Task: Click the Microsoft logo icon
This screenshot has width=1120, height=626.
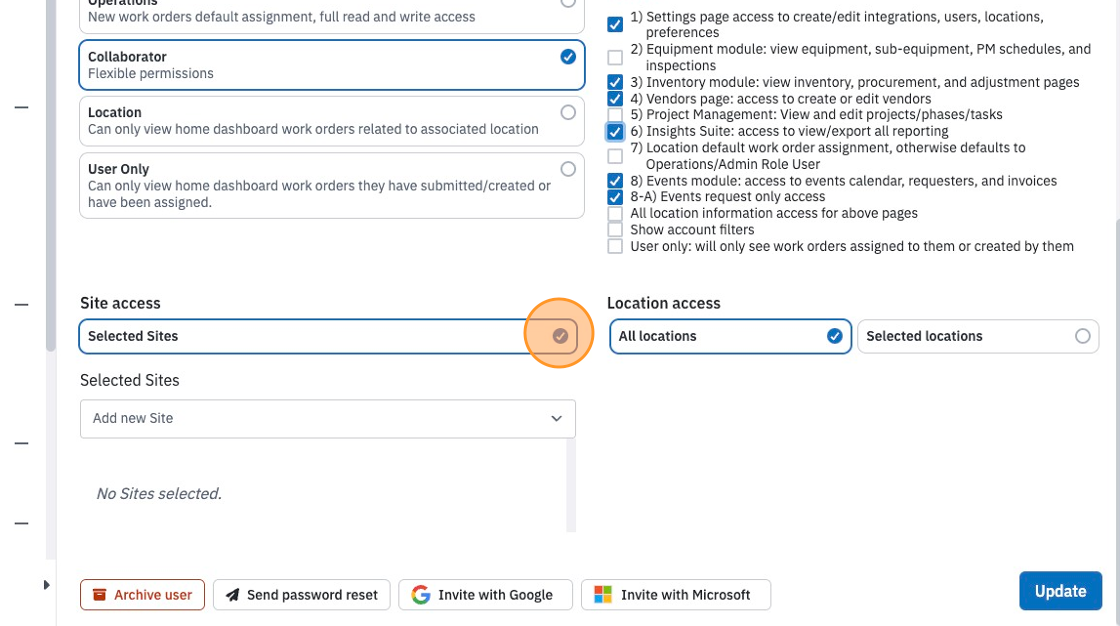Action: point(603,595)
